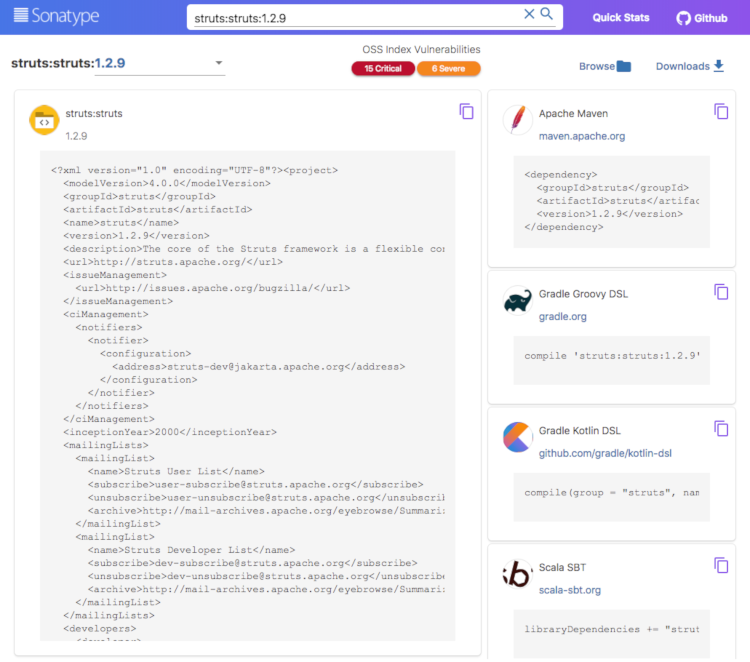Click the Kotlin logo icon

tap(518, 437)
